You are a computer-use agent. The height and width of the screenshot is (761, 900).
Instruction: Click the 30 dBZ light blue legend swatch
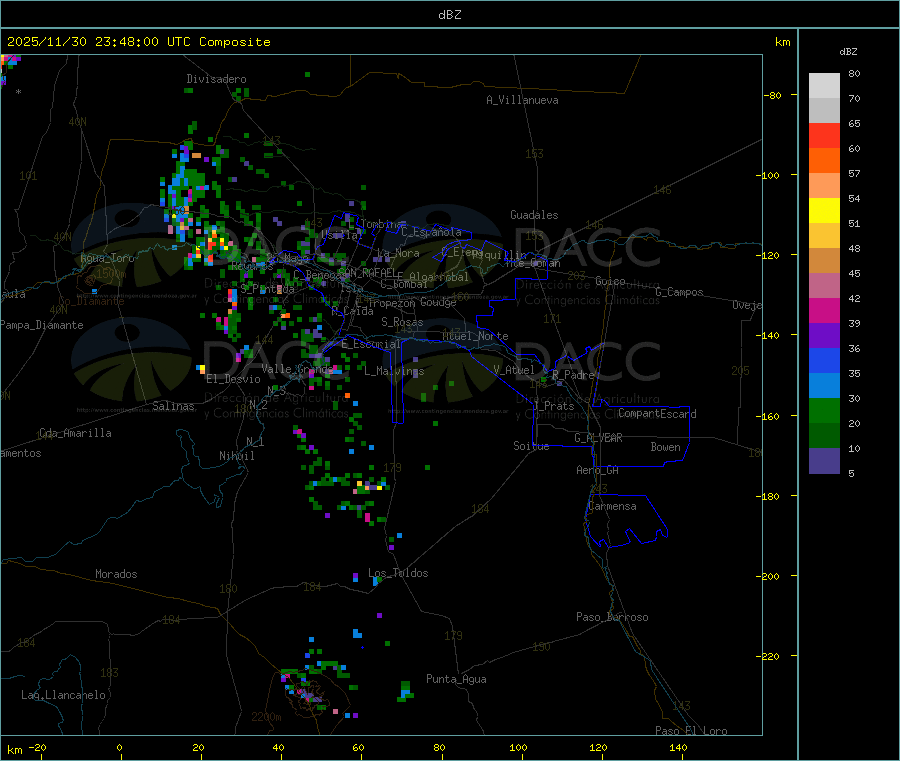(824, 386)
